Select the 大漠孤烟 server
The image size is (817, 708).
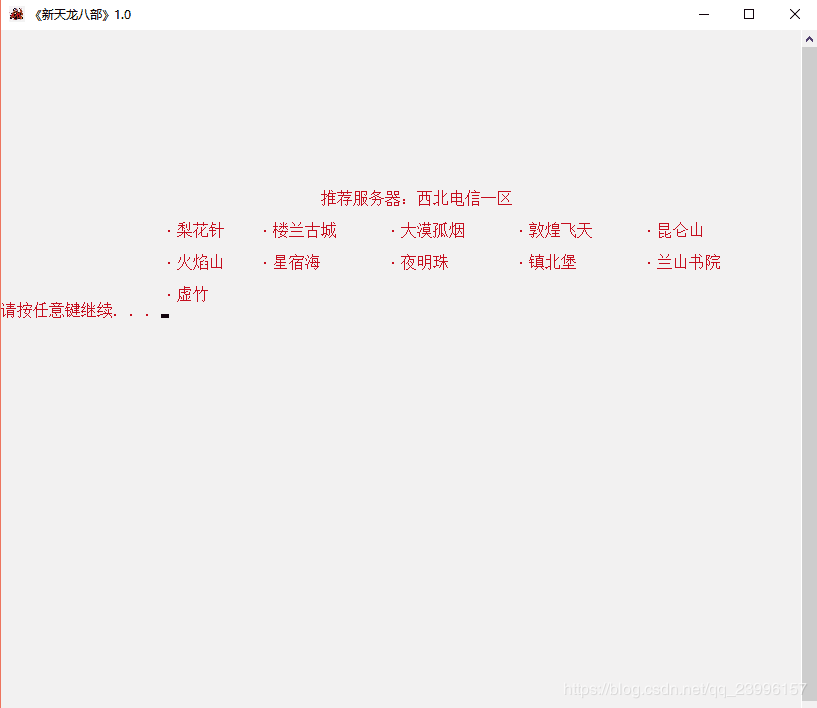tap(432, 230)
